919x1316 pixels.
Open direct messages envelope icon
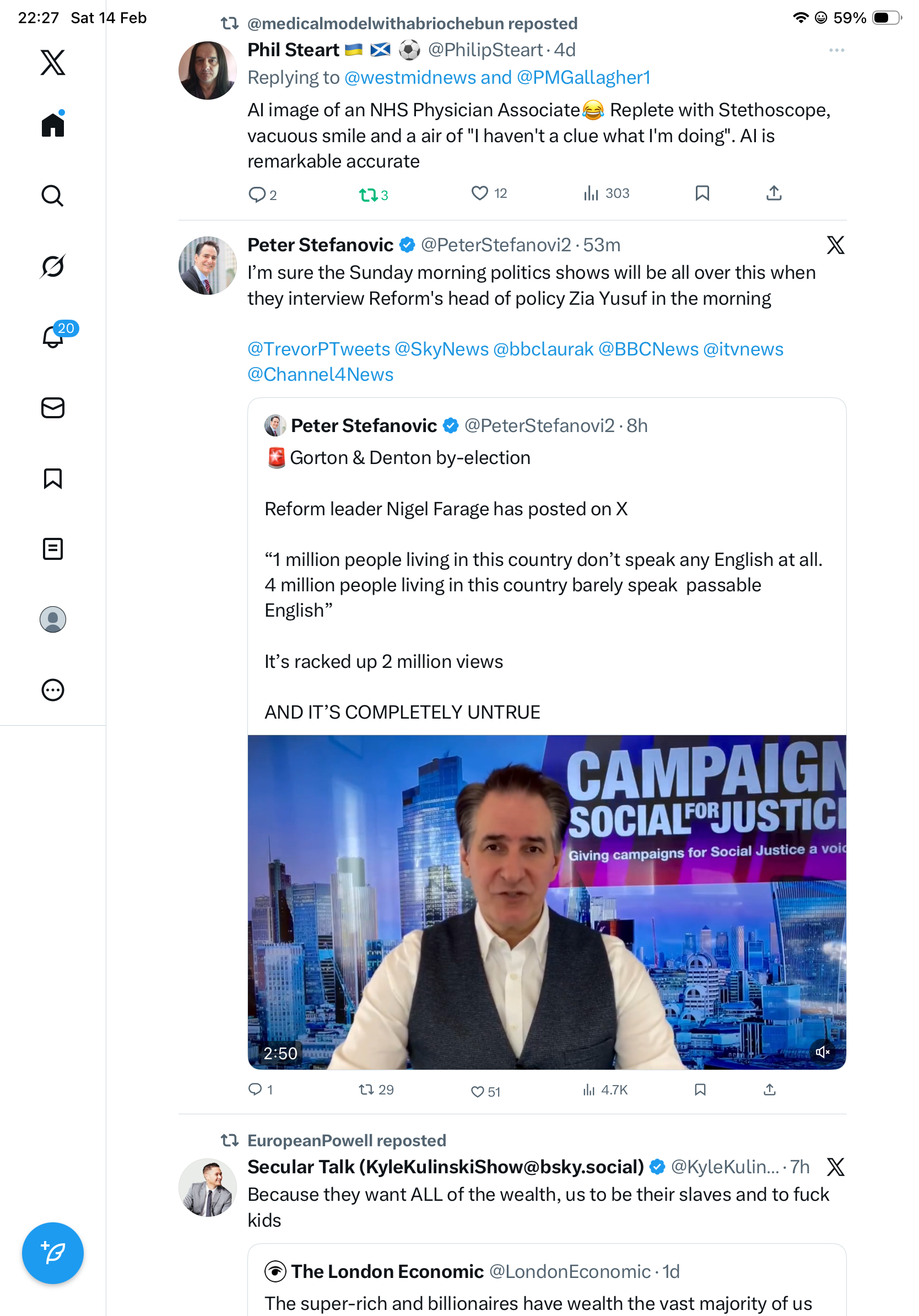(53, 407)
